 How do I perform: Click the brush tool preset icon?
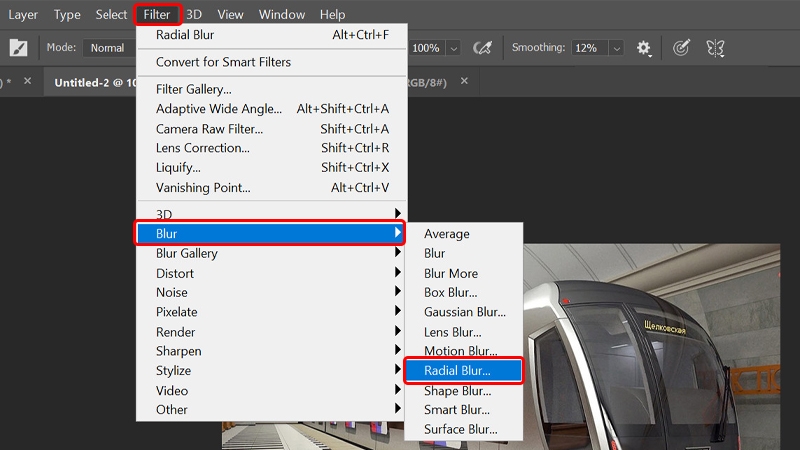click(18, 48)
